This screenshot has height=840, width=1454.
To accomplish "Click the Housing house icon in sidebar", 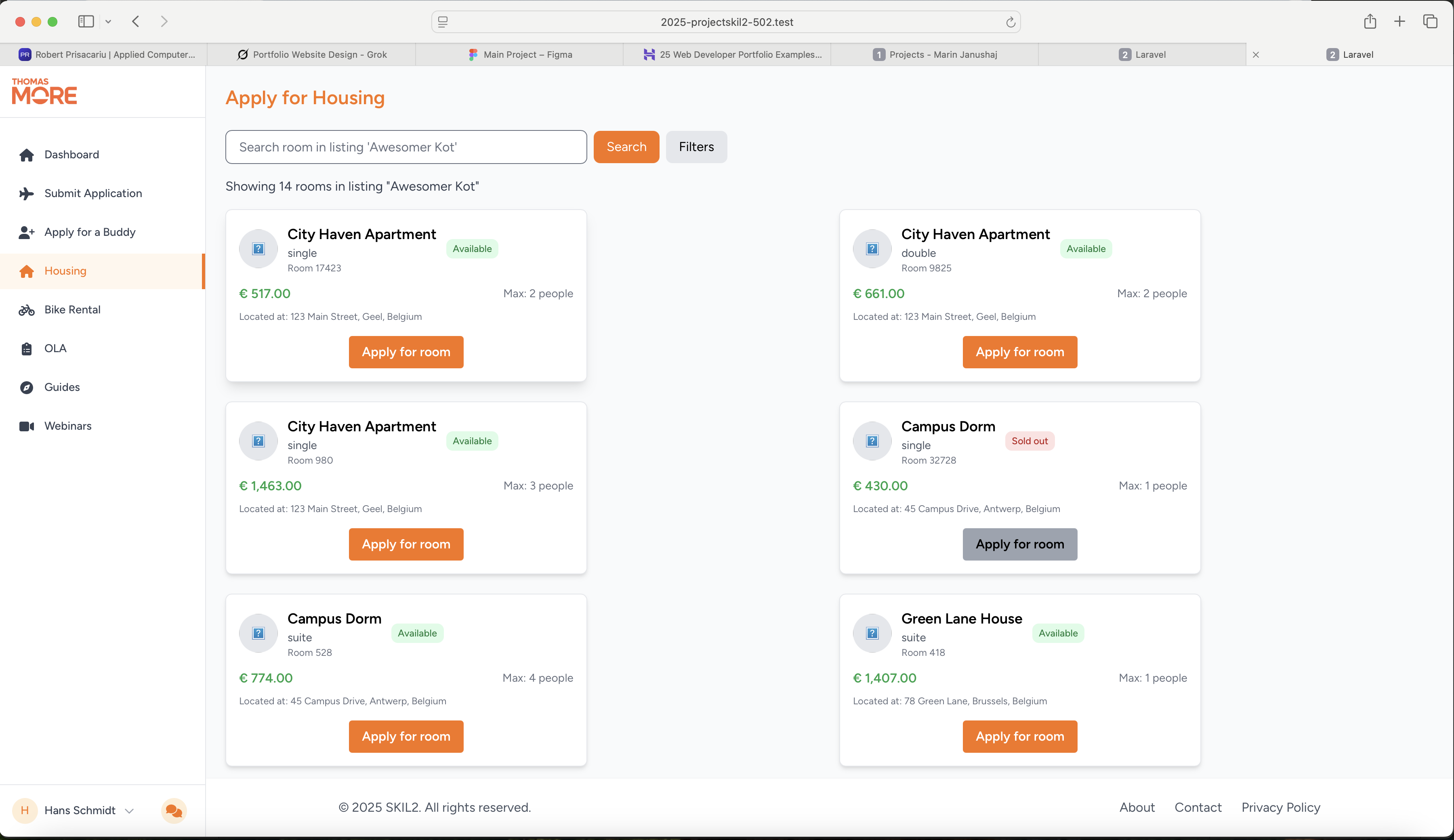I will (x=27, y=271).
